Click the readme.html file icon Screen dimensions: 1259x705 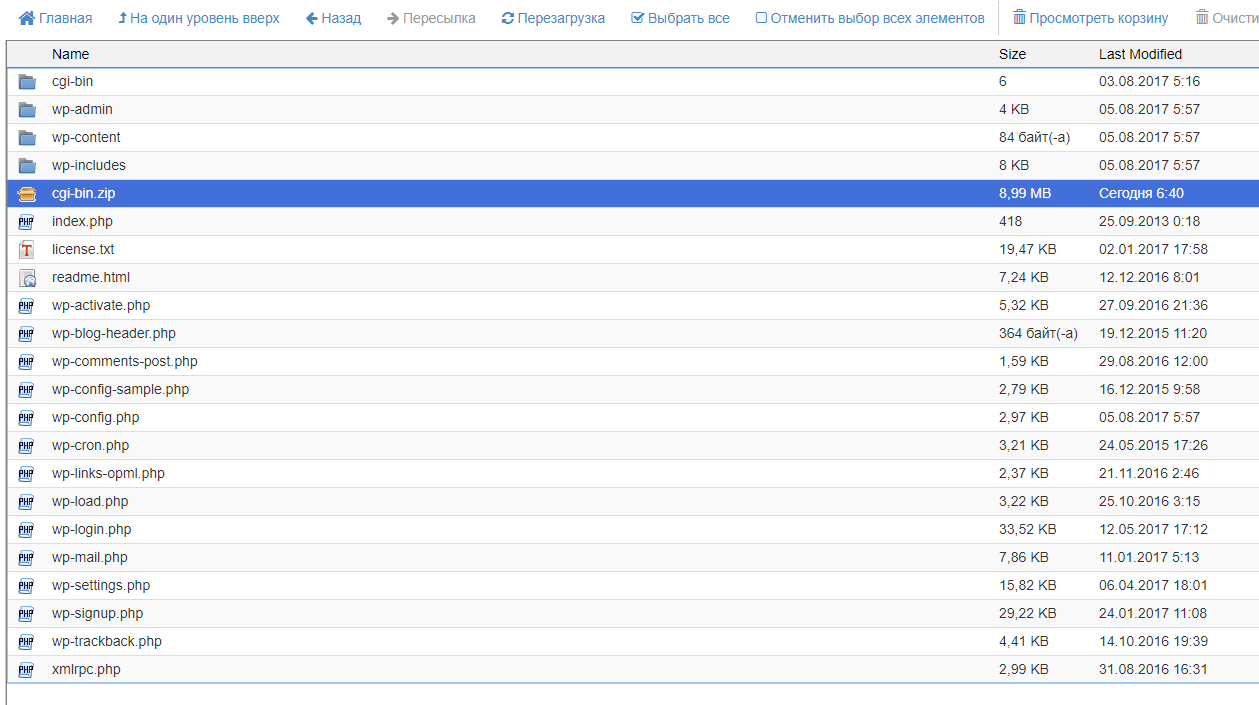(27, 278)
